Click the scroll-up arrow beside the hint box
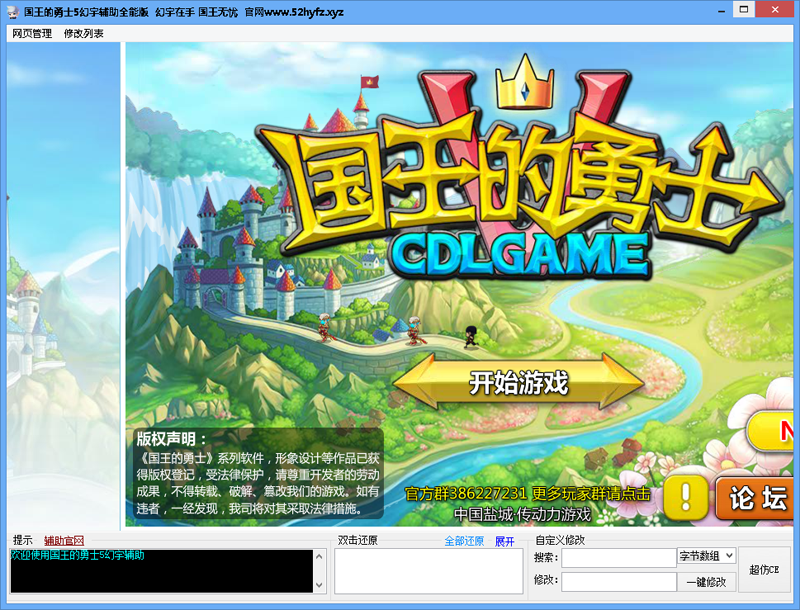This screenshot has height=610, width=800. (x=317, y=556)
